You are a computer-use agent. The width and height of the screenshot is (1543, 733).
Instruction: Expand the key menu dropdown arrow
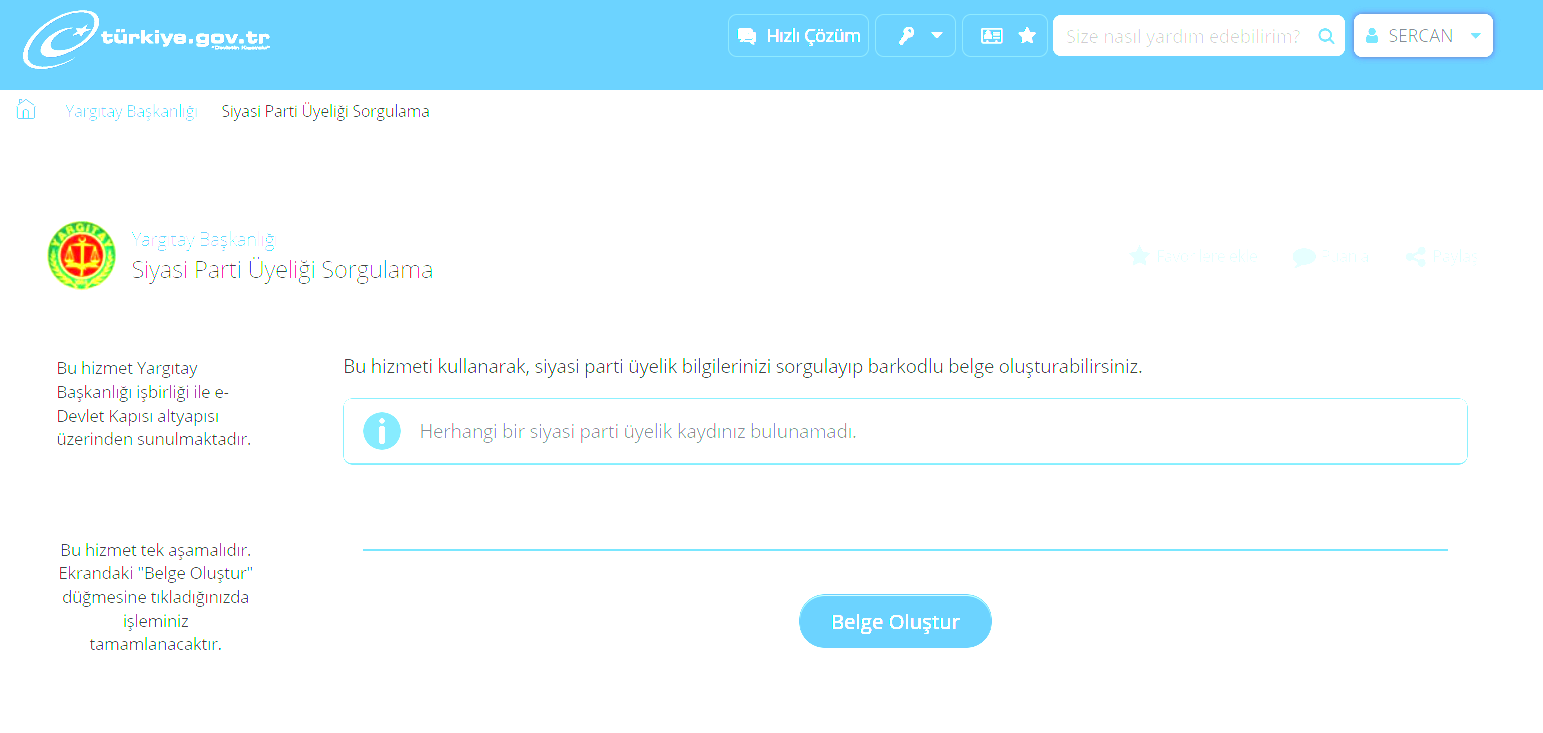point(937,36)
